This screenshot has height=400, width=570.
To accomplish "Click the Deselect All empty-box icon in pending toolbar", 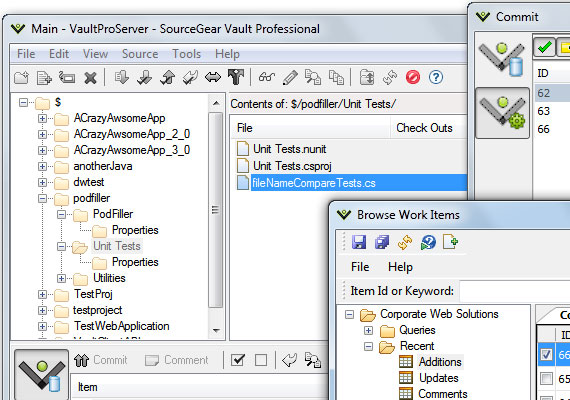I will [x=261, y=360].
